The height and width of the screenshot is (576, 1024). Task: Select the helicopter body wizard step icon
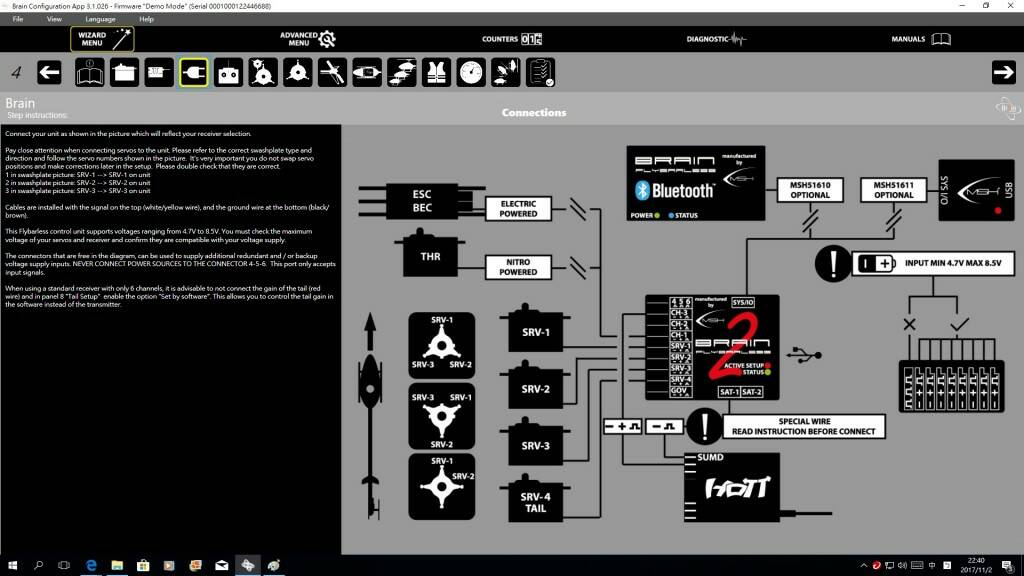[367, 72]
